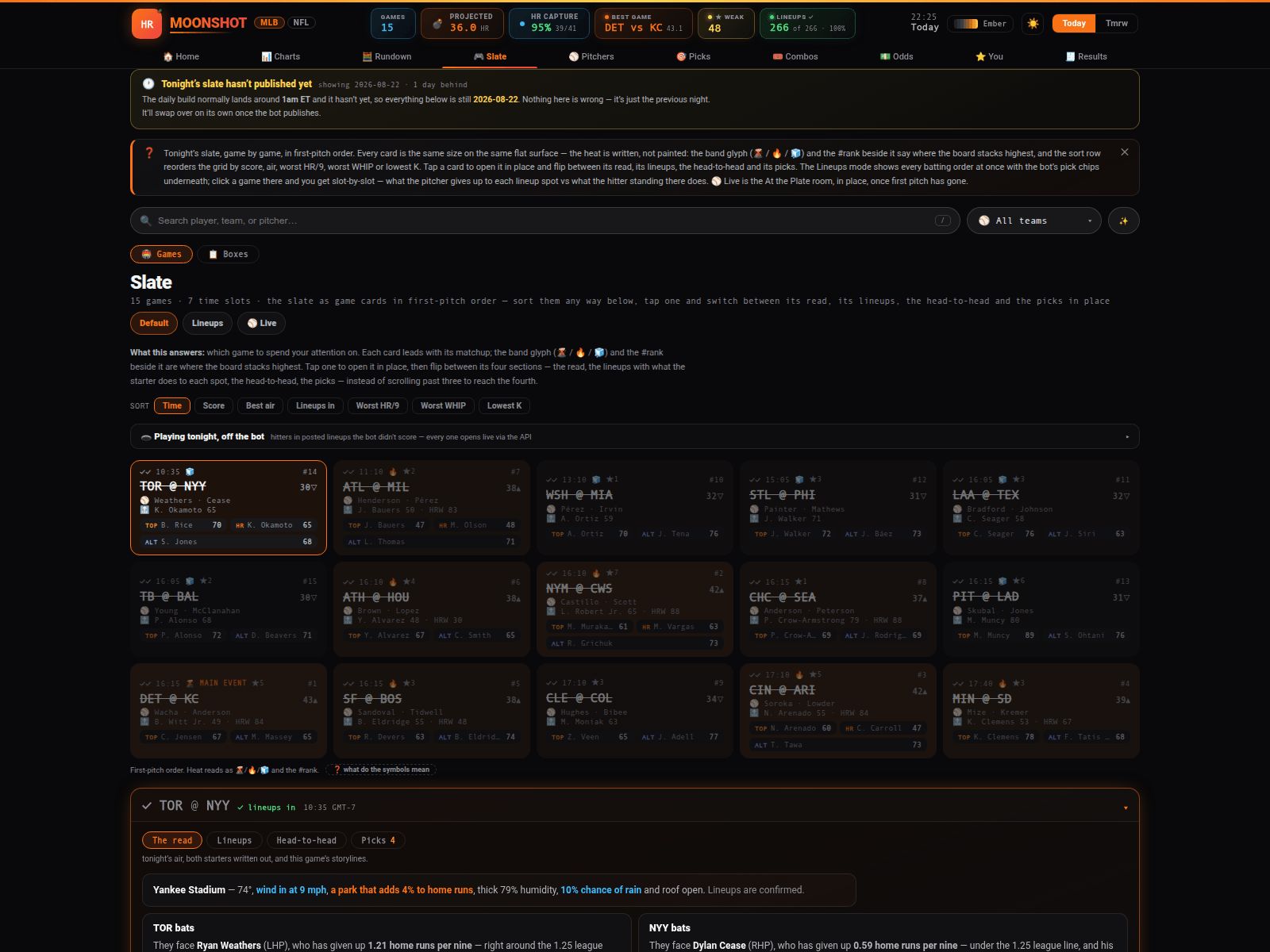Dismiss the slate help banner

tap(1125, 152)
